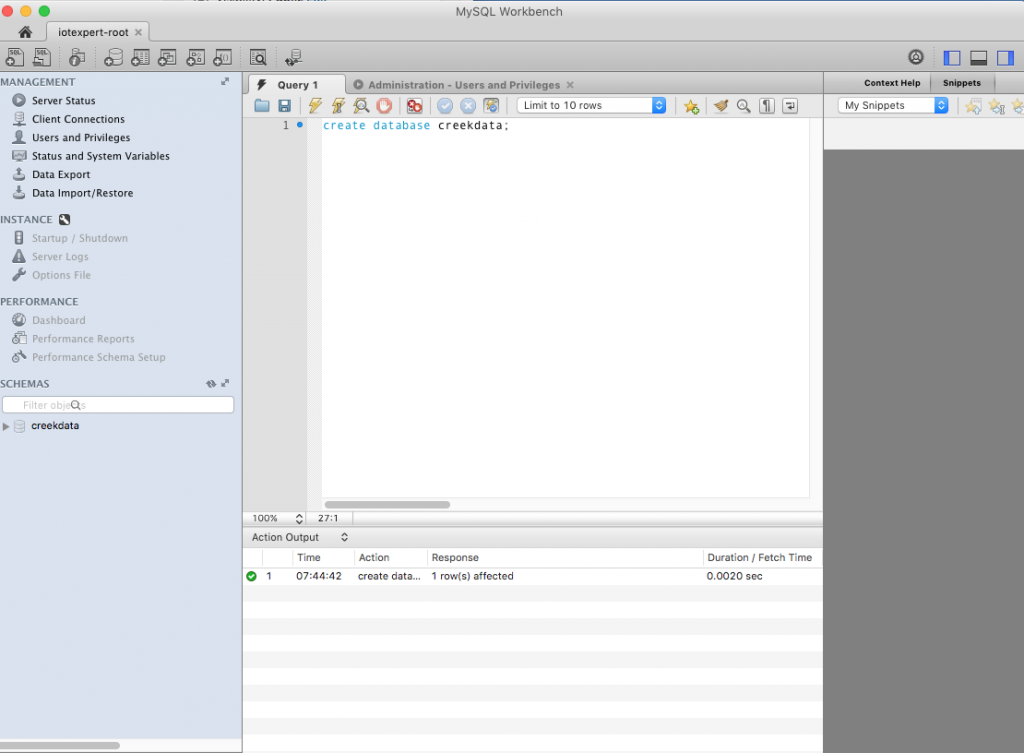The height and width of the screenshot is (753, 1024).
Task: Stop the query being executed
Action: [x=384, y=106]
